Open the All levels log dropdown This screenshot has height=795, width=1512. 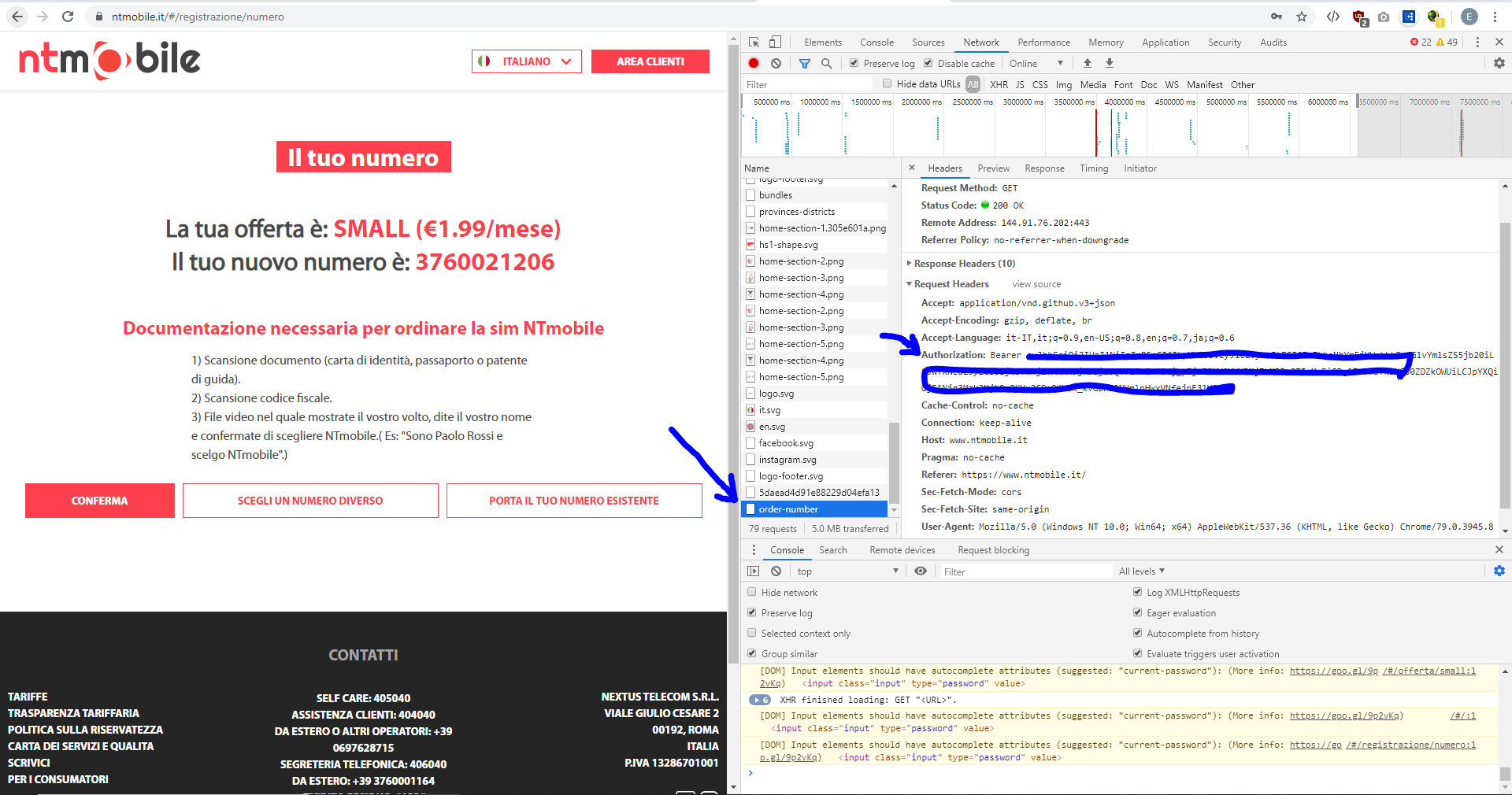(1142, 571)
